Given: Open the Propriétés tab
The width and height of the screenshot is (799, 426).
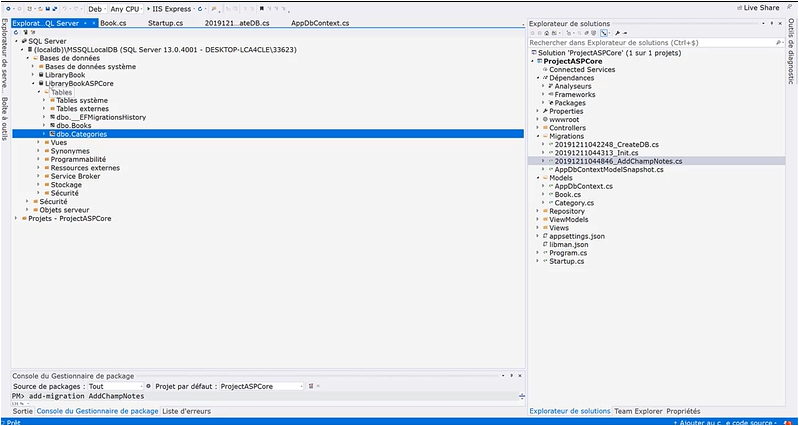Looking at the screenshot, I should 683,411.
